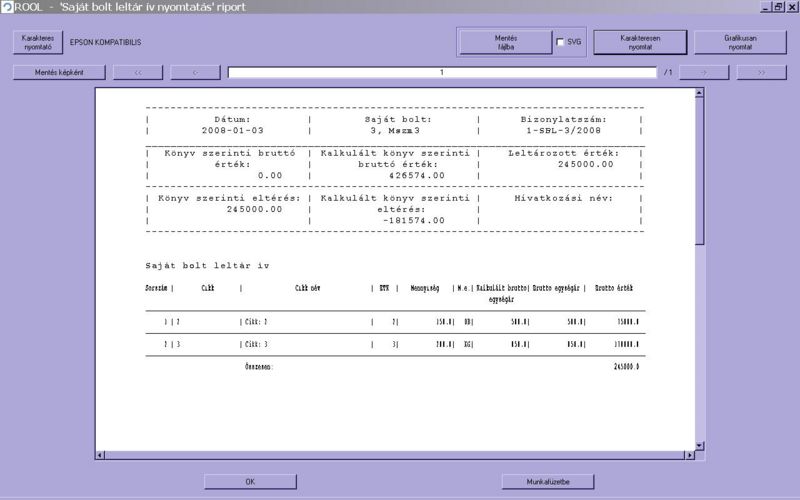Export report using Munkafüzetbe button

point(548,481)
